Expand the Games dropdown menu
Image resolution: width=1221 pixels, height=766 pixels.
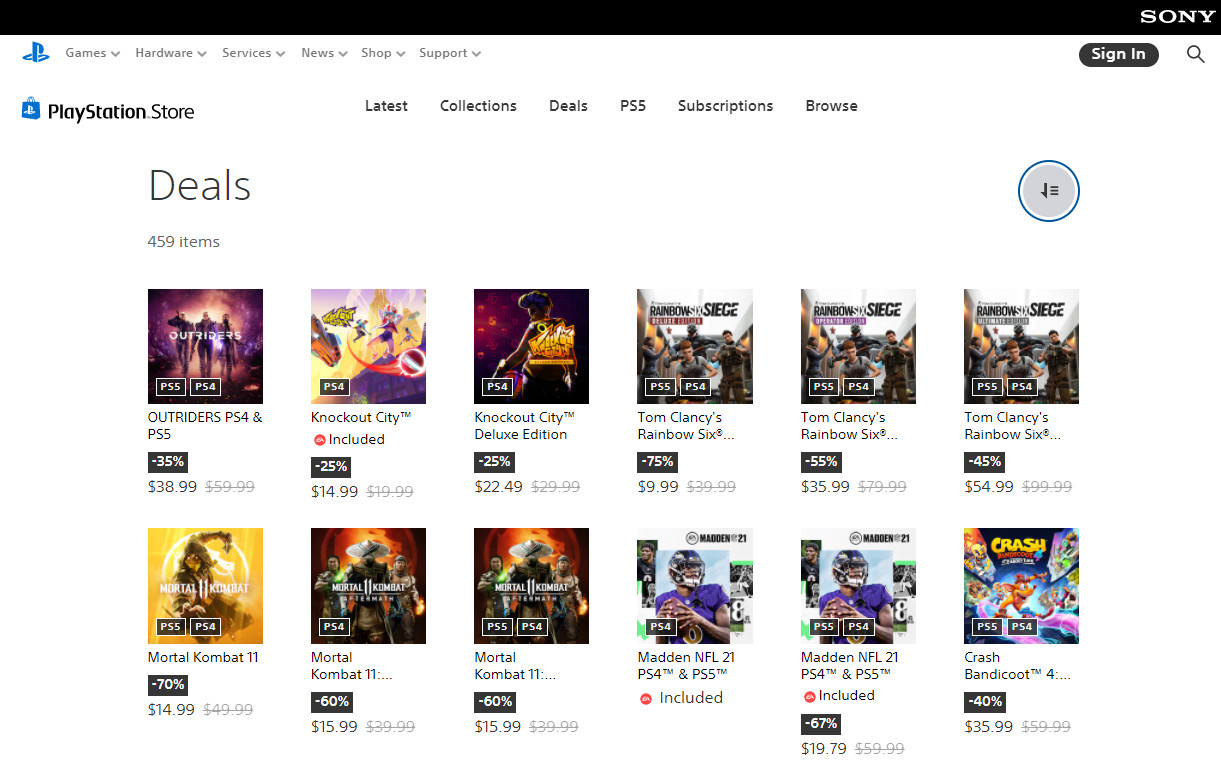92,53
